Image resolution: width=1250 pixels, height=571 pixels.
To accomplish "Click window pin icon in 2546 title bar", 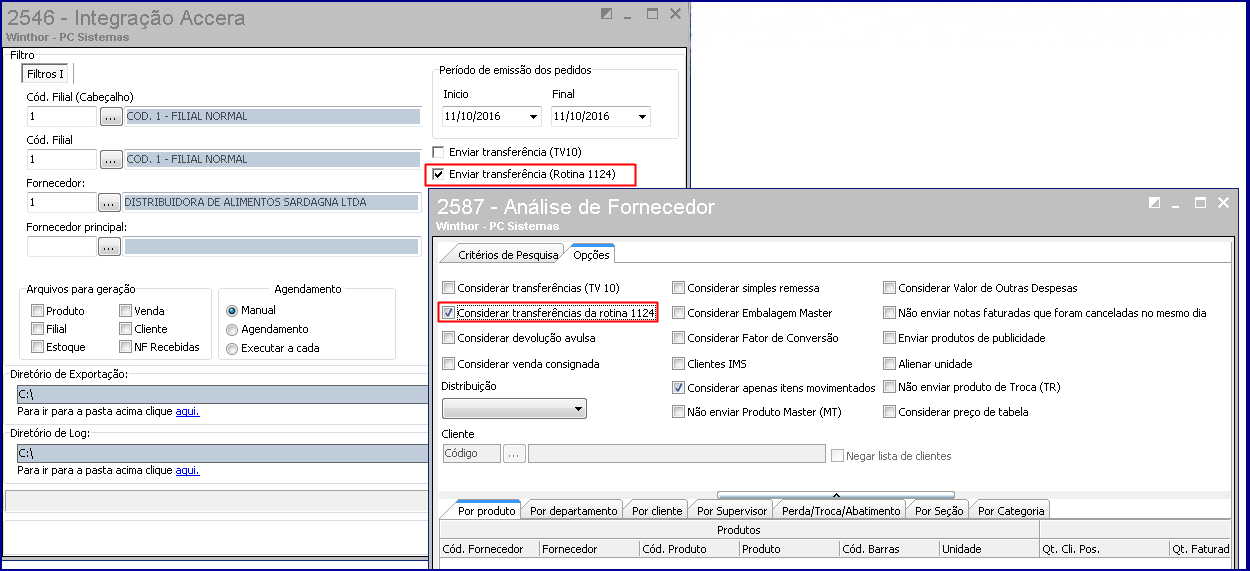I will pos(607,14).
